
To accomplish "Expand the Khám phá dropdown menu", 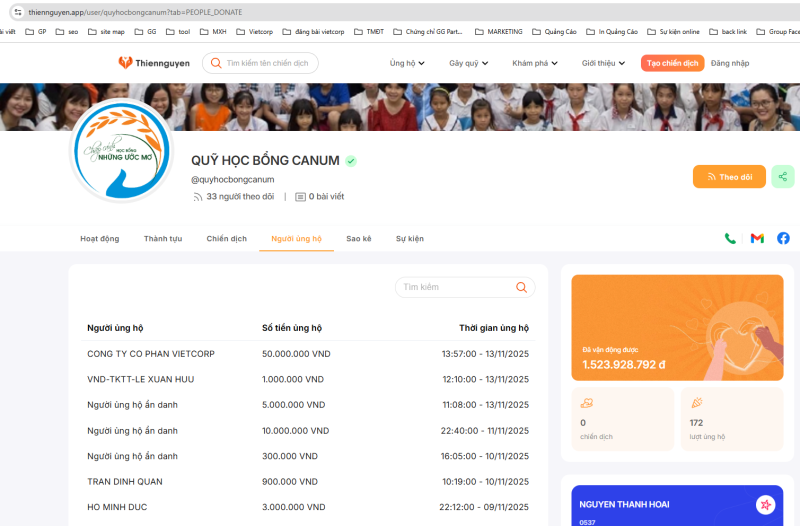I will click(x=535, y=63).
